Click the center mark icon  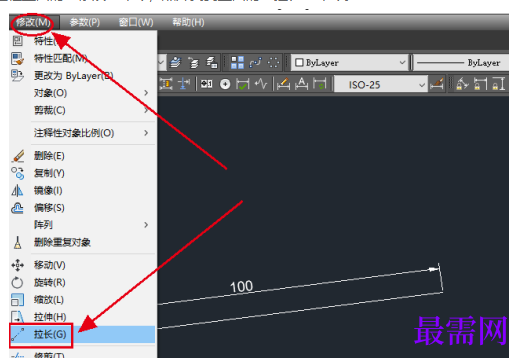click(x=225, y=84)
